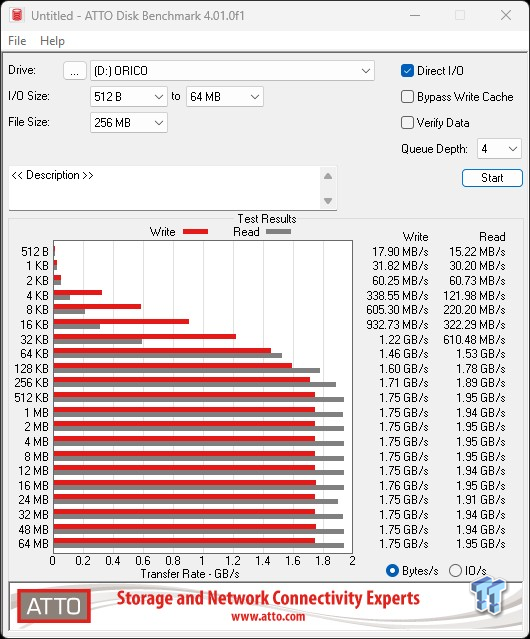Open the 256 MB file size dropdown
530x639 pixels.
tap(129, 123)
